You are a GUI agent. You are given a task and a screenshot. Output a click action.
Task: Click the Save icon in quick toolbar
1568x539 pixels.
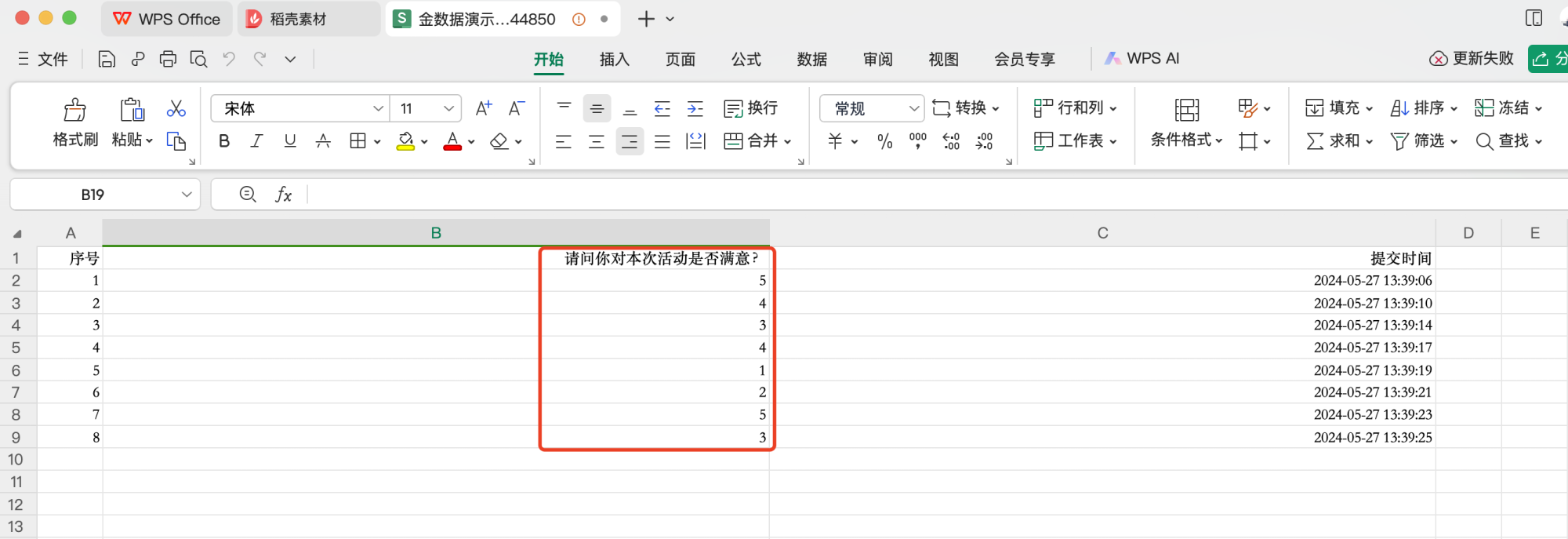click(107, 59)
